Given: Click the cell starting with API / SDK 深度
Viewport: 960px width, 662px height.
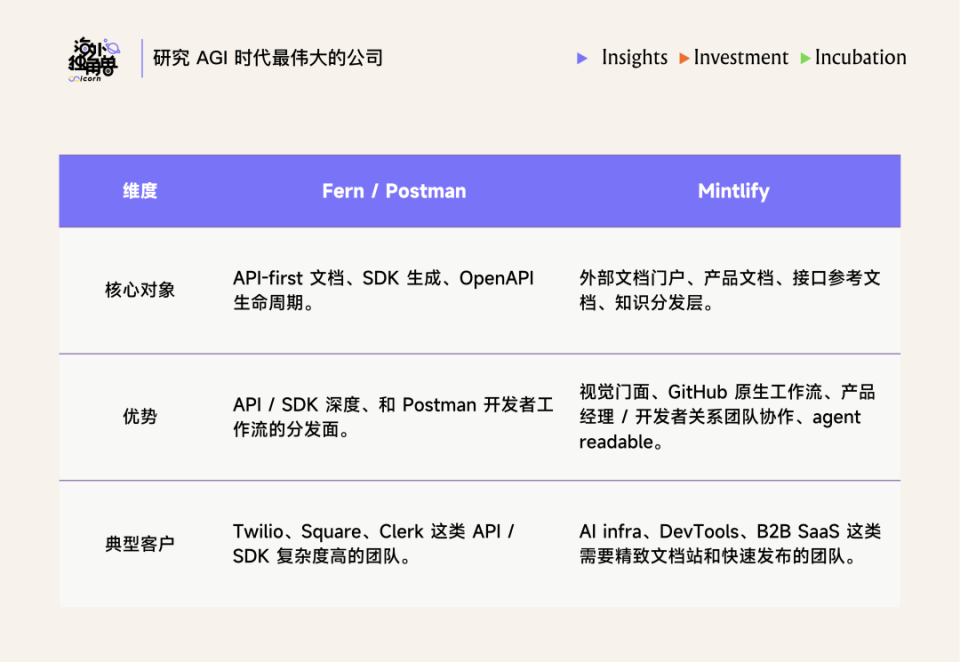Looking at the screenshot, I should click(x=393, y=417).
